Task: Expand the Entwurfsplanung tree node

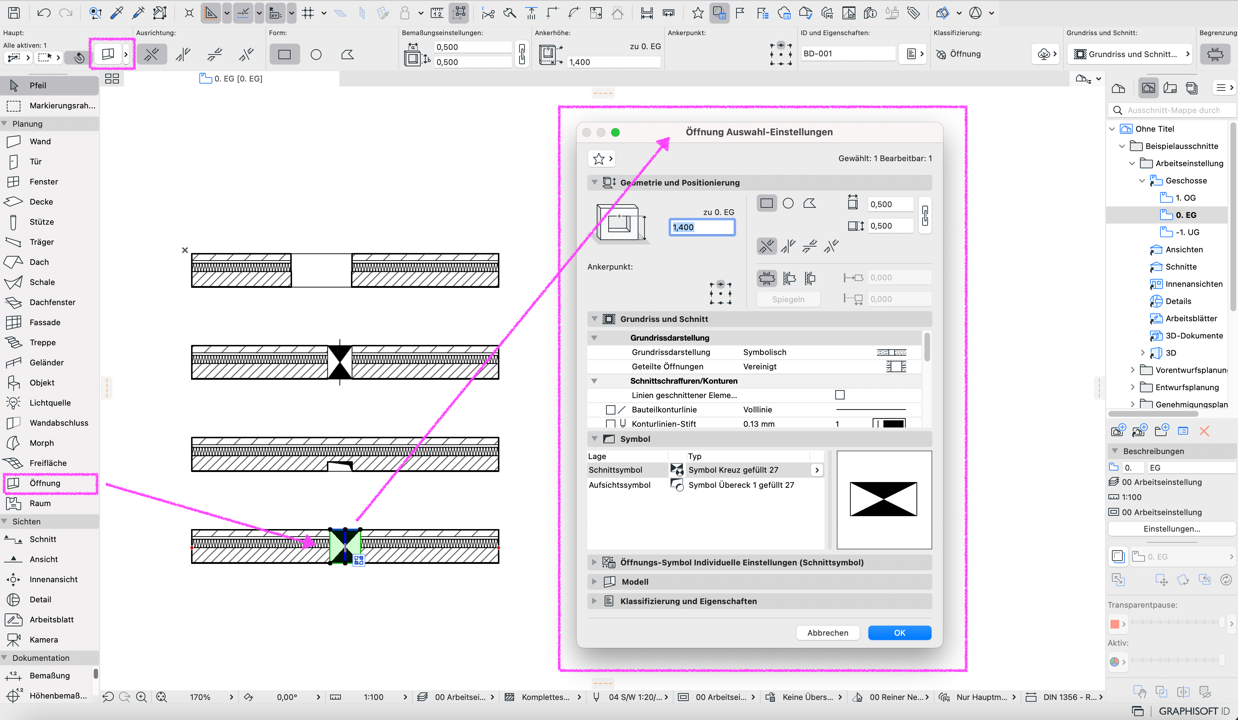Action: pyautogui.click(x=1133, y=387)
